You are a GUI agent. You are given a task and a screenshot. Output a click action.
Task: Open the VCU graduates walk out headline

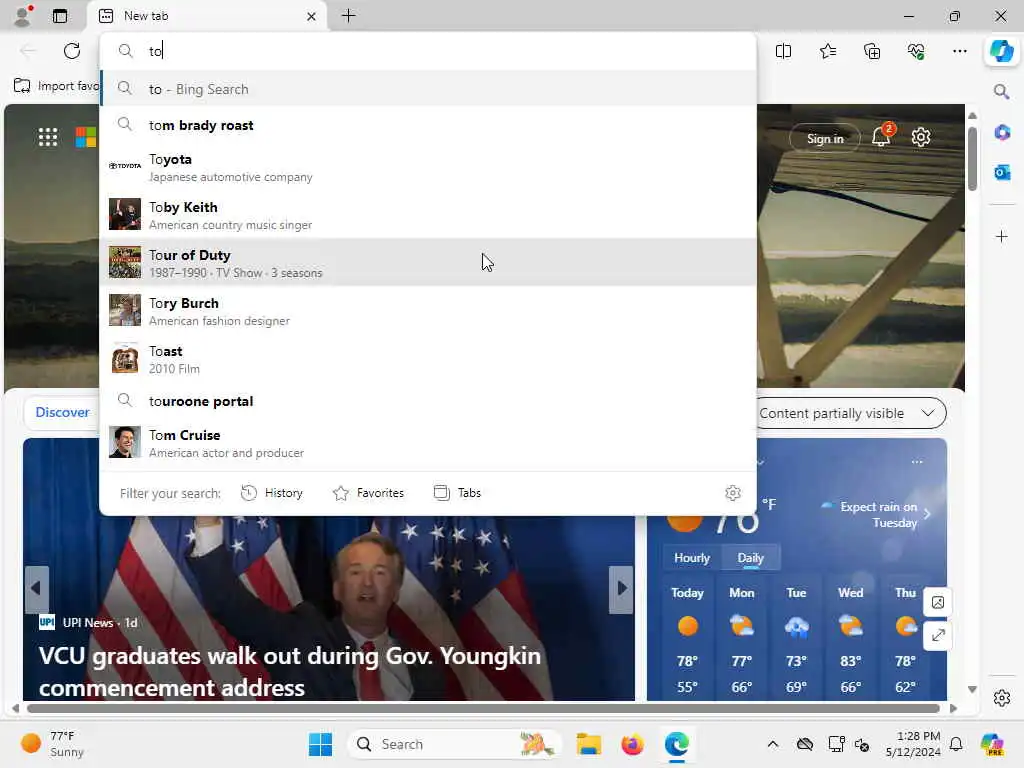(x=290, y=671)
